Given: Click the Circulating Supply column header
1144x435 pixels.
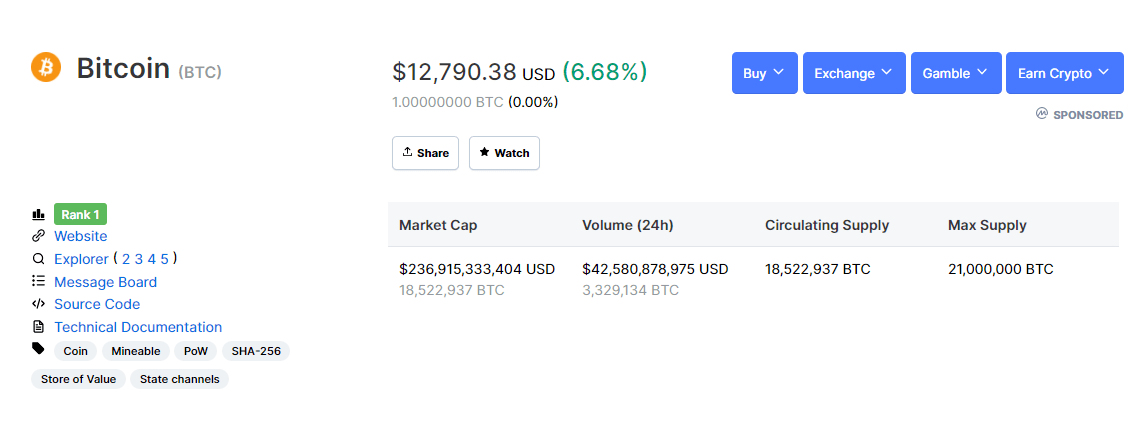Looking at the screenshot, I should tap(827, 225).
